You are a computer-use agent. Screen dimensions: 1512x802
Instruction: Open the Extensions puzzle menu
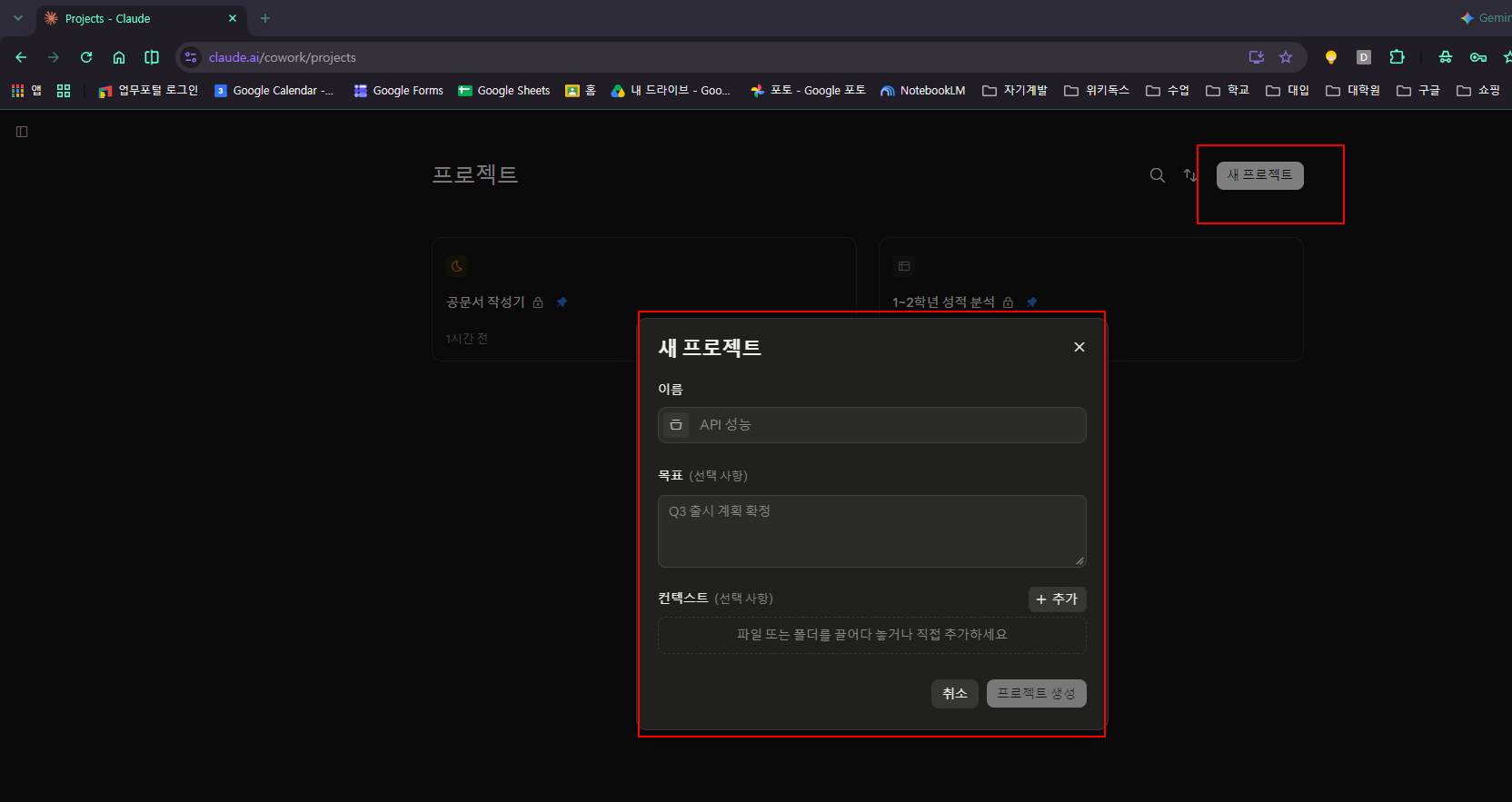pyautogui.click(x=1397, y=57)
